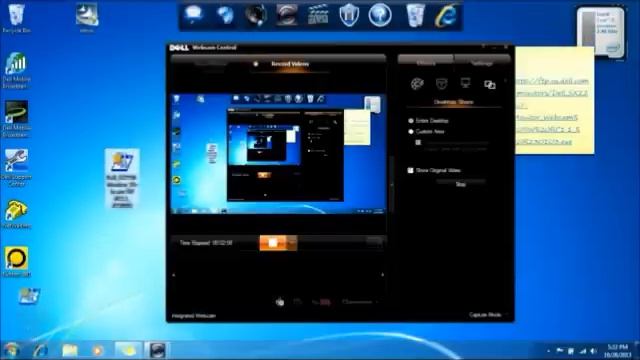Choose the monitor Desktop Share icon
Image resolution: width=640 pixels, height=360 pixels.
(465, 83)
